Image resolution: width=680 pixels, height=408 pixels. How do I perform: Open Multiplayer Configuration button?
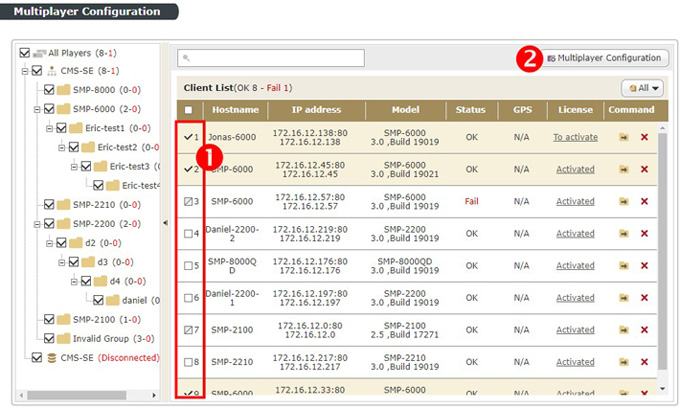(x=604, y=58)
